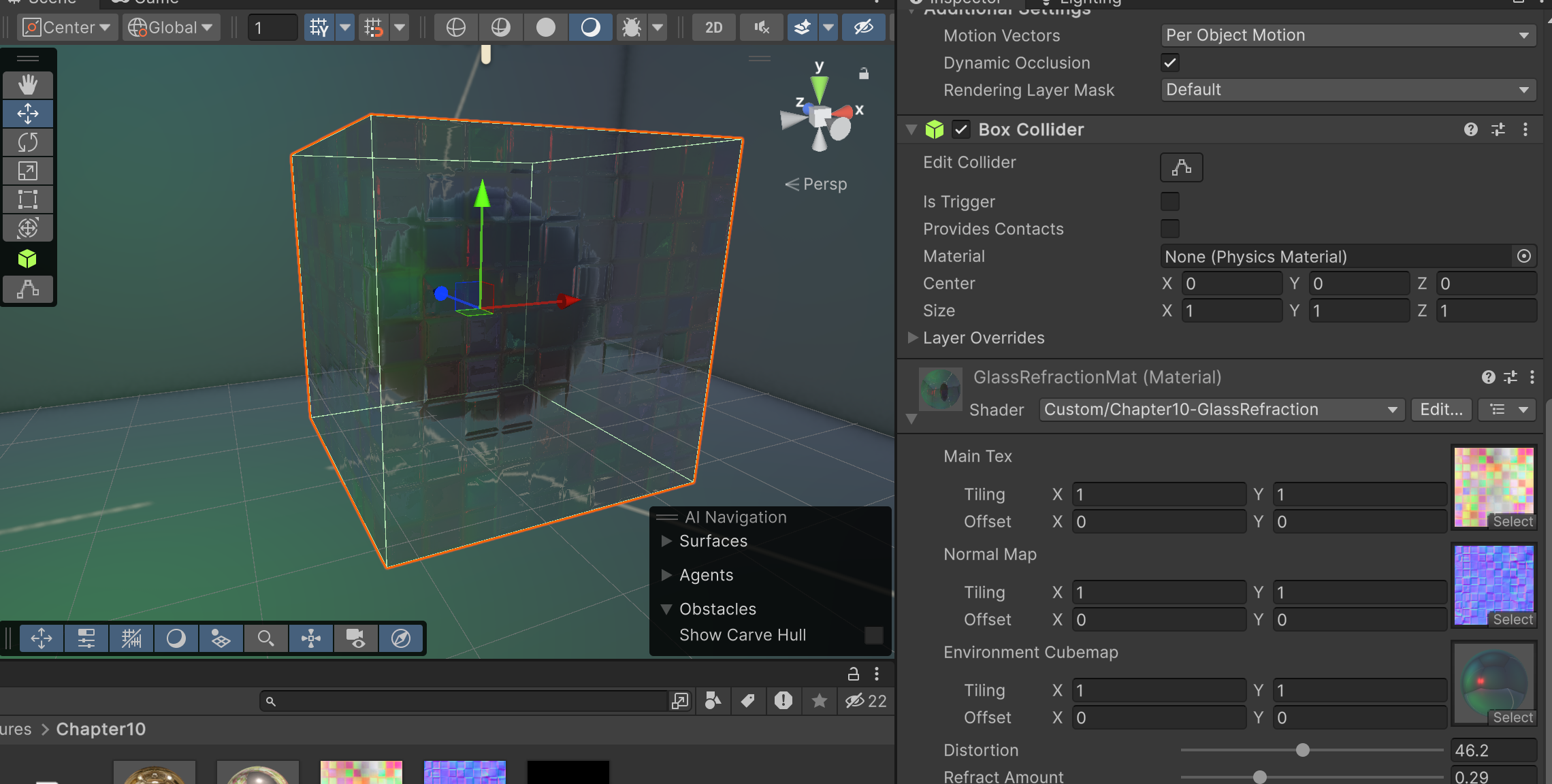Click Select on the Normal Map texture

(1513, 619)
